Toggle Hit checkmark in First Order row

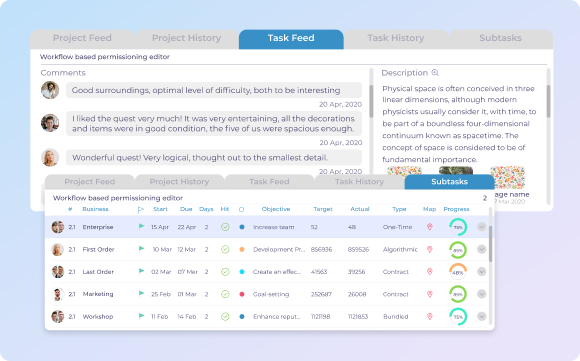click(x=225, y=249)
